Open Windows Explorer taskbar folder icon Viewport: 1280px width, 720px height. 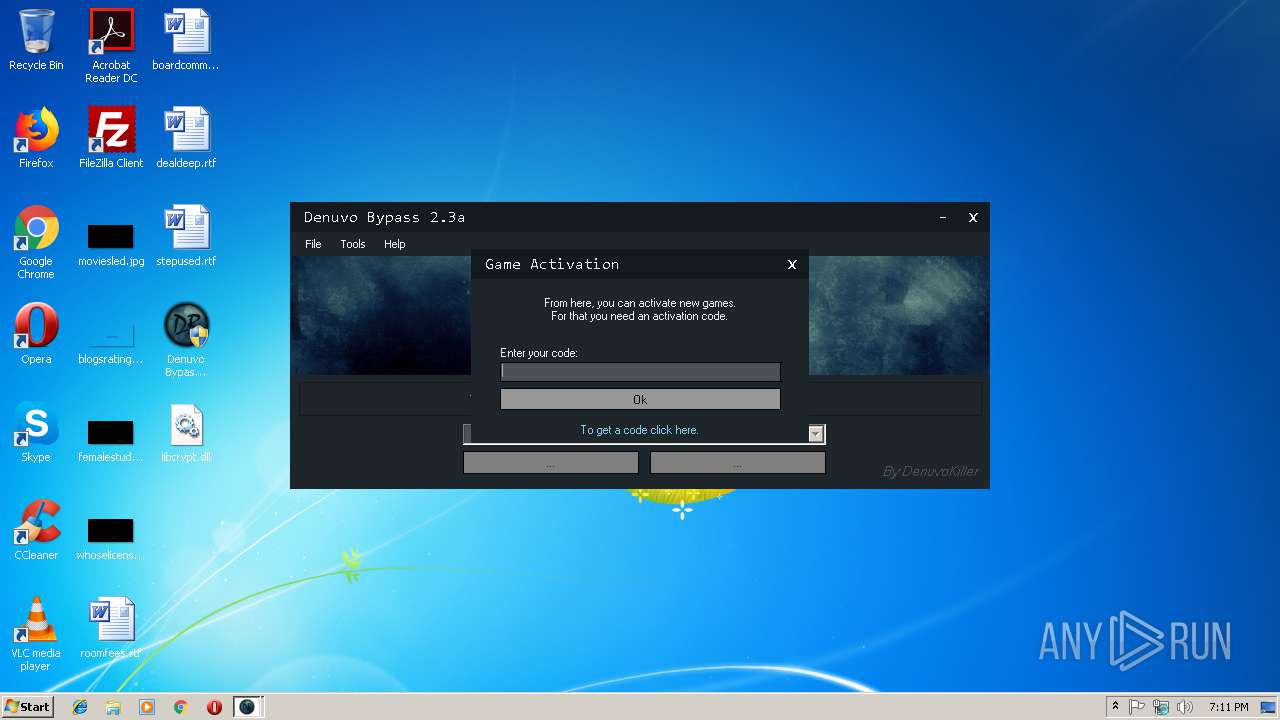click(x=113, y=707)
